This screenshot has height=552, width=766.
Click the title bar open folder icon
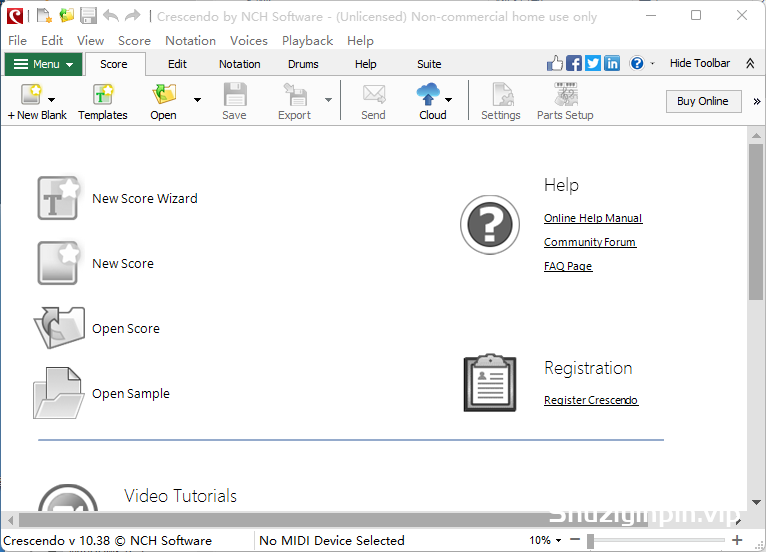[x=66, y=16]
